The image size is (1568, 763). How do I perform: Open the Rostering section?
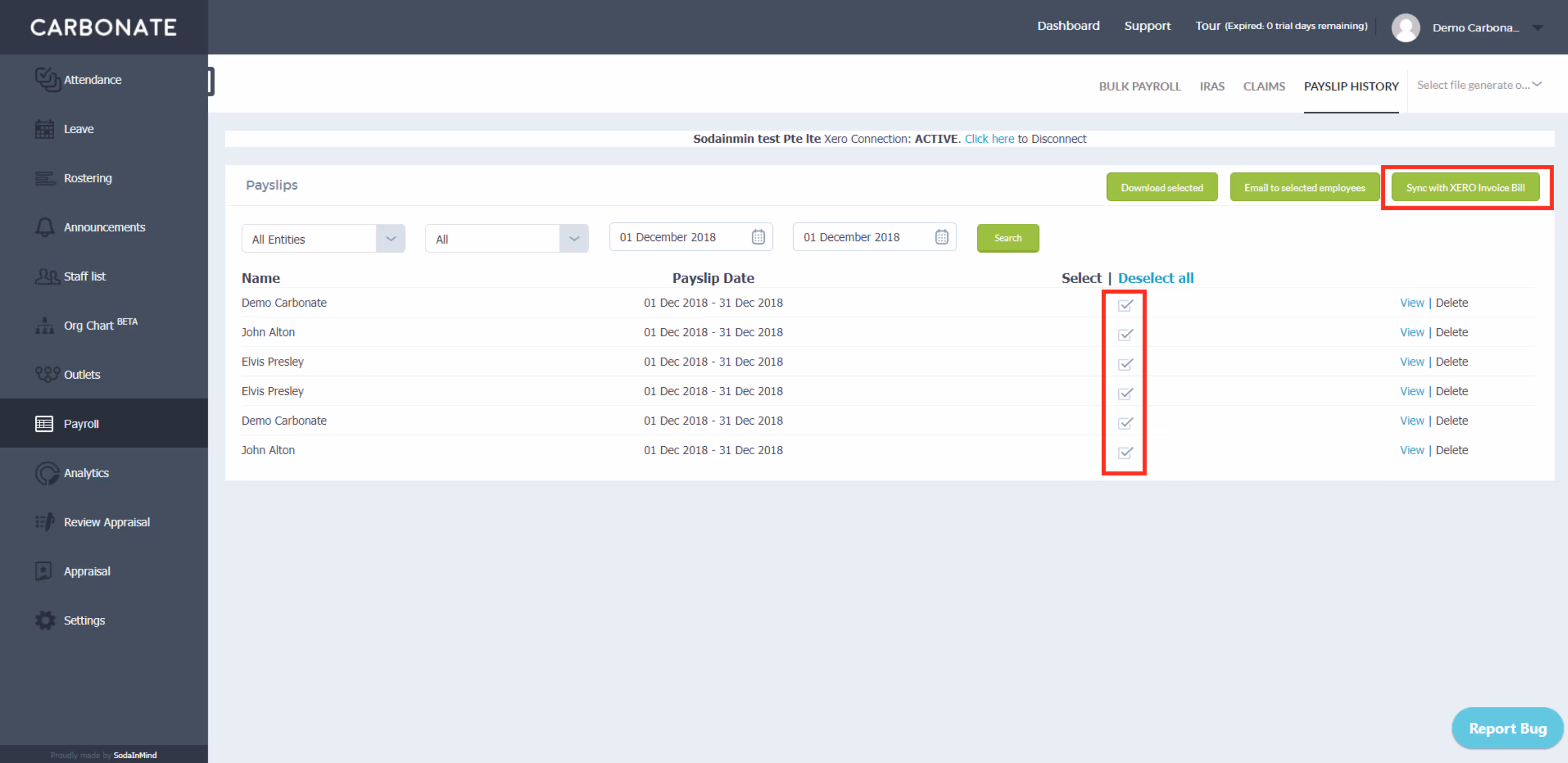point(88,178)
